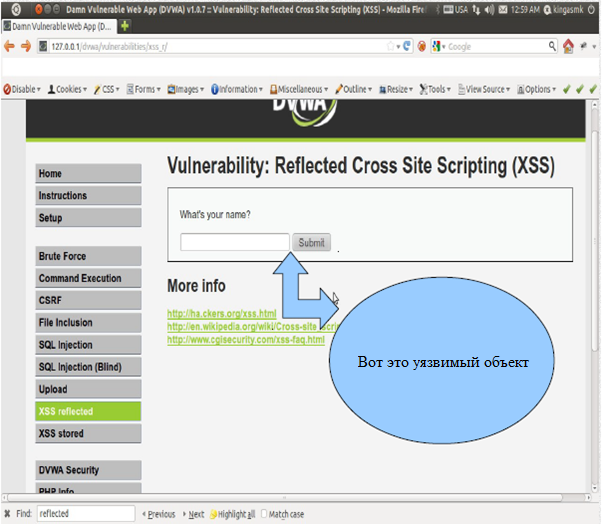Viewport: 602px width, 524px height.
Task: Click the browser forward arrow
Action: pos(24,46)
